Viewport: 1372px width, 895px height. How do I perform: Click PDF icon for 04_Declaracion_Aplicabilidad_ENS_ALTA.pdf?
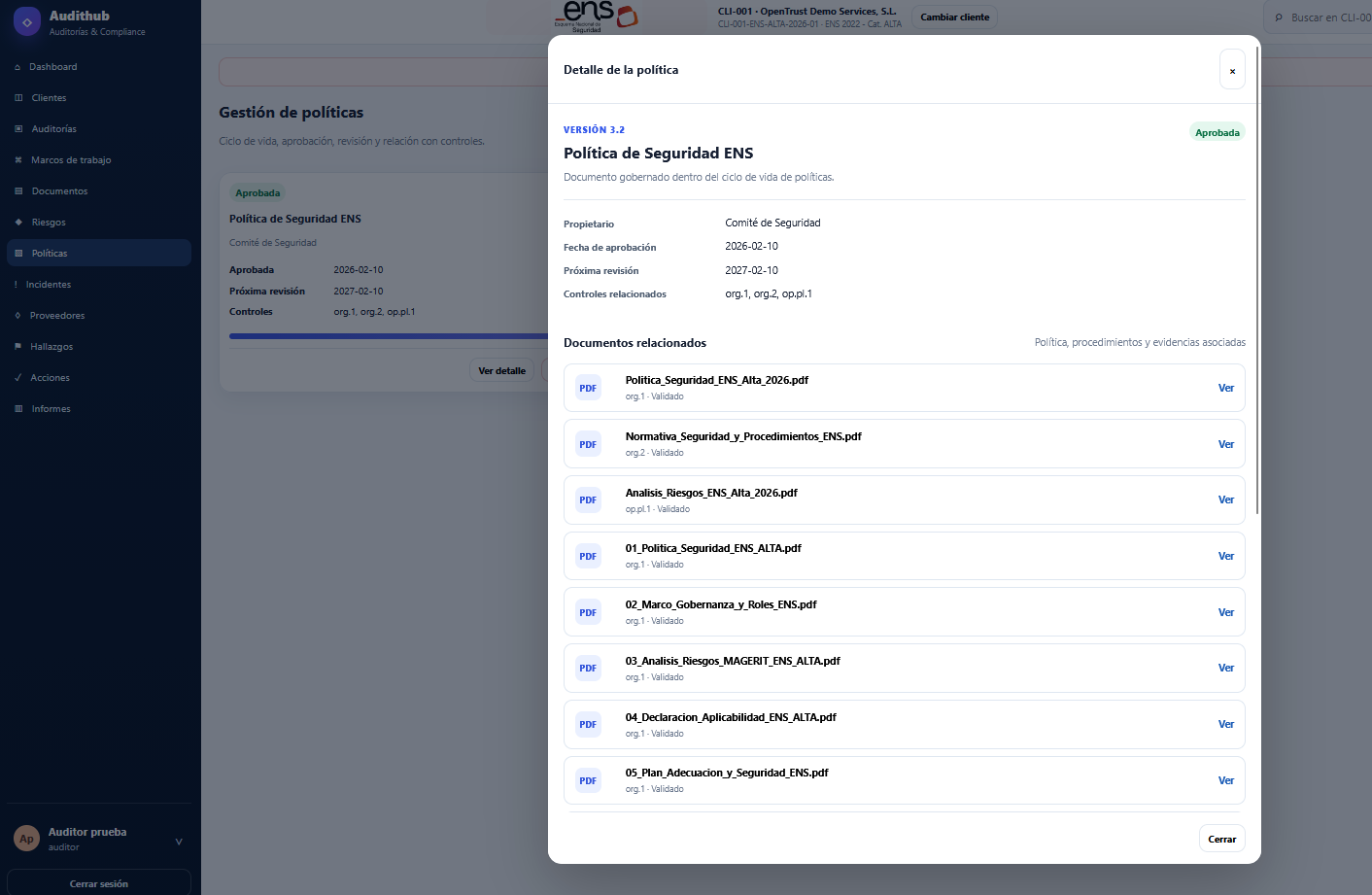588,724
